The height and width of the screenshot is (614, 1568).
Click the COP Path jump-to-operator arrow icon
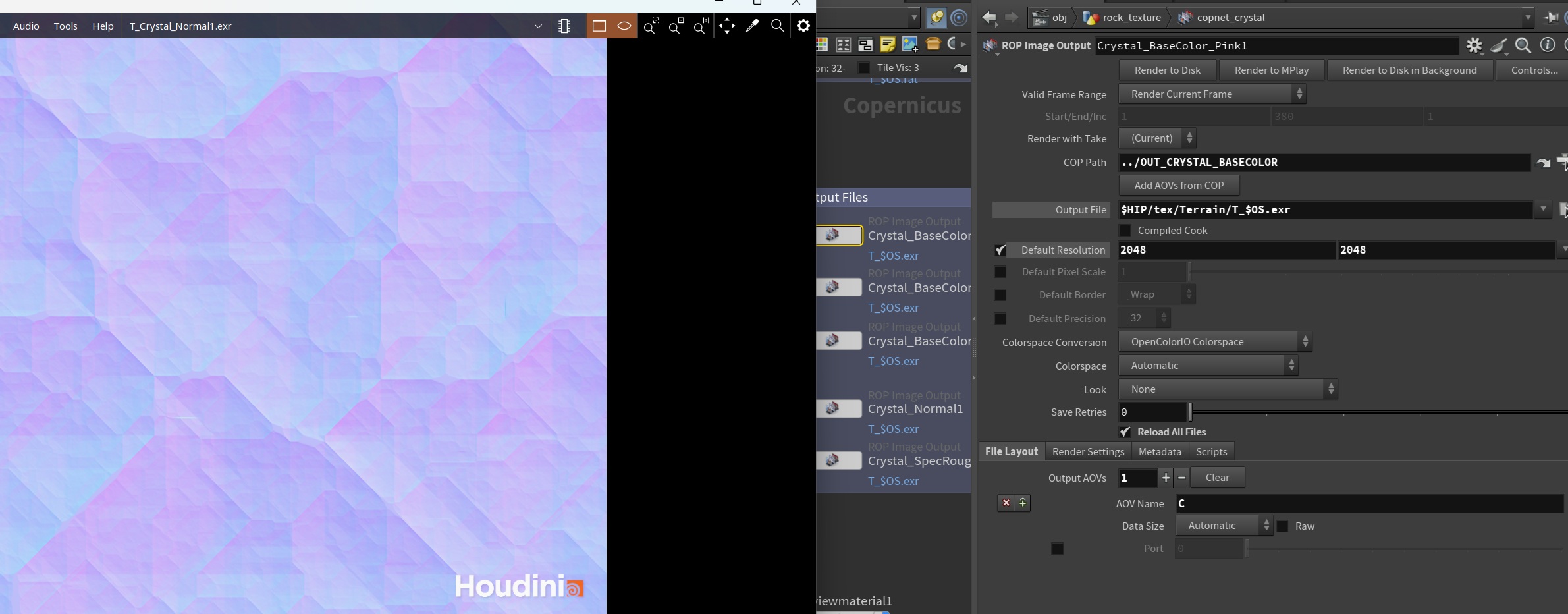click(x=1543, y=163)
